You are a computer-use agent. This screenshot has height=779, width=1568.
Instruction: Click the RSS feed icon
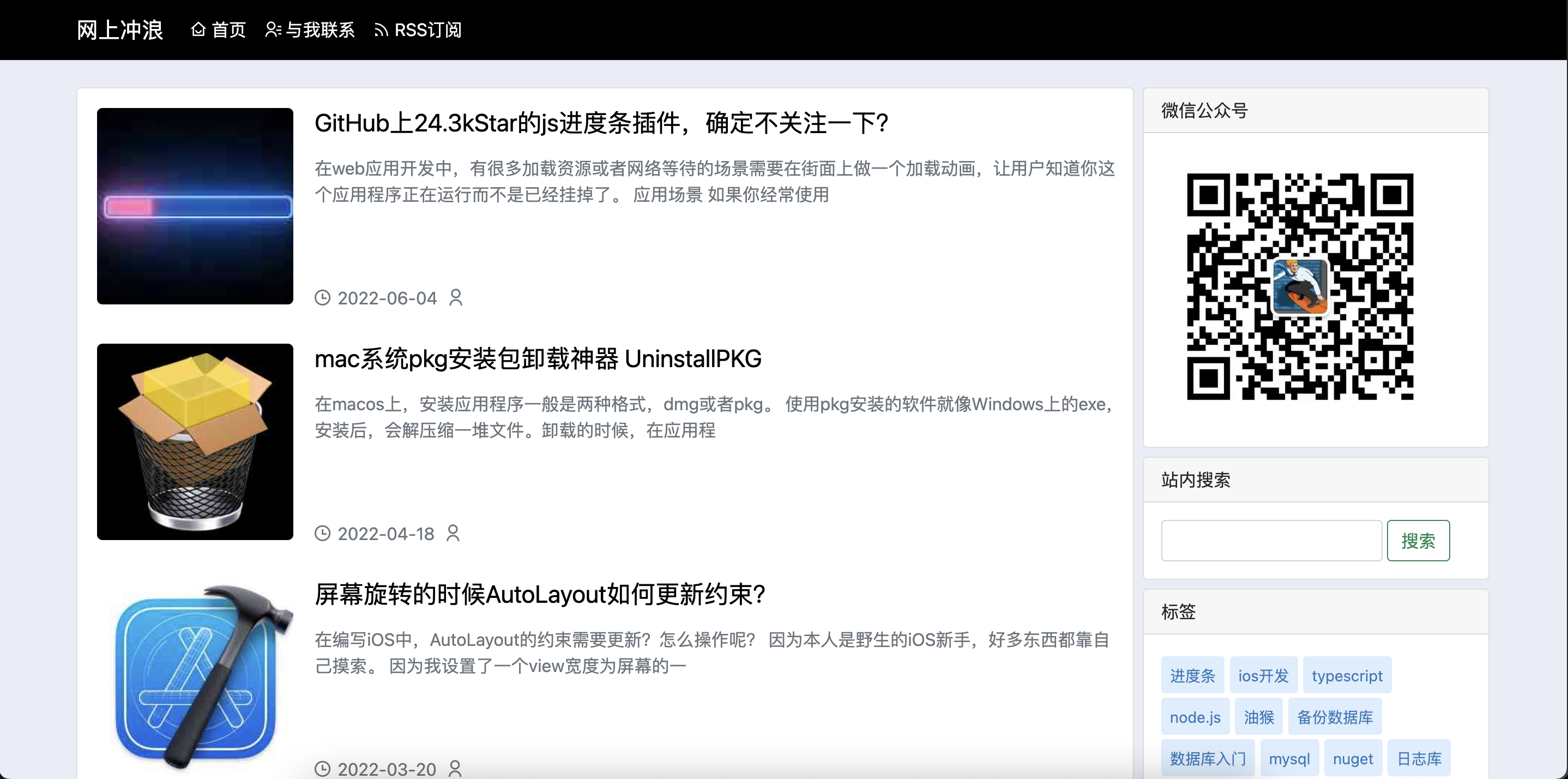pyautogui.click(x=381, y=30)
